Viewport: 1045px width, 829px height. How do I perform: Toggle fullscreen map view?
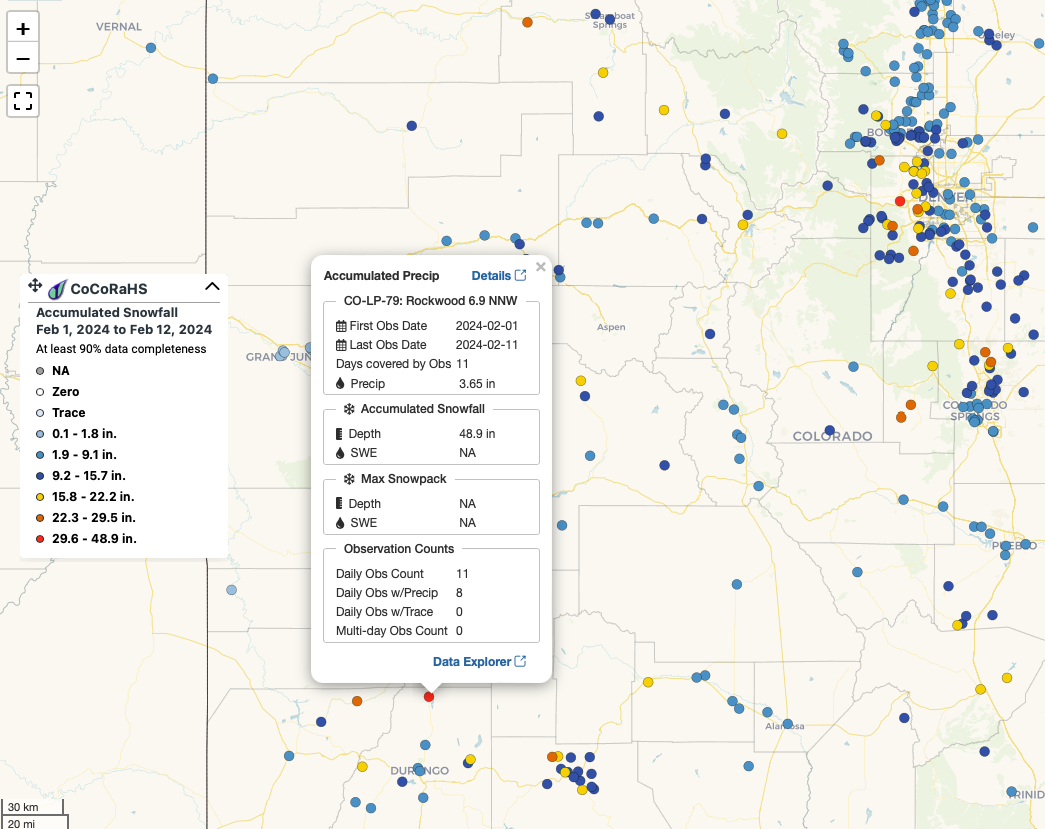coord(23,101)
